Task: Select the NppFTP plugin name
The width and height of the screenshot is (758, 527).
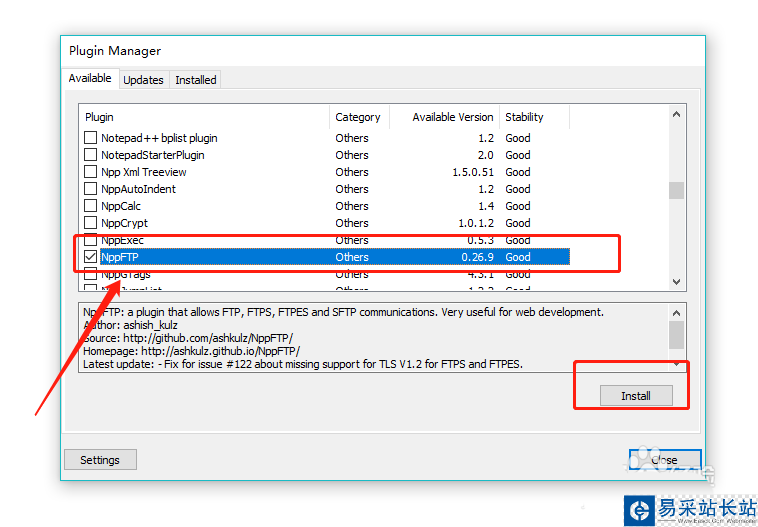Action: pos(119,257)
